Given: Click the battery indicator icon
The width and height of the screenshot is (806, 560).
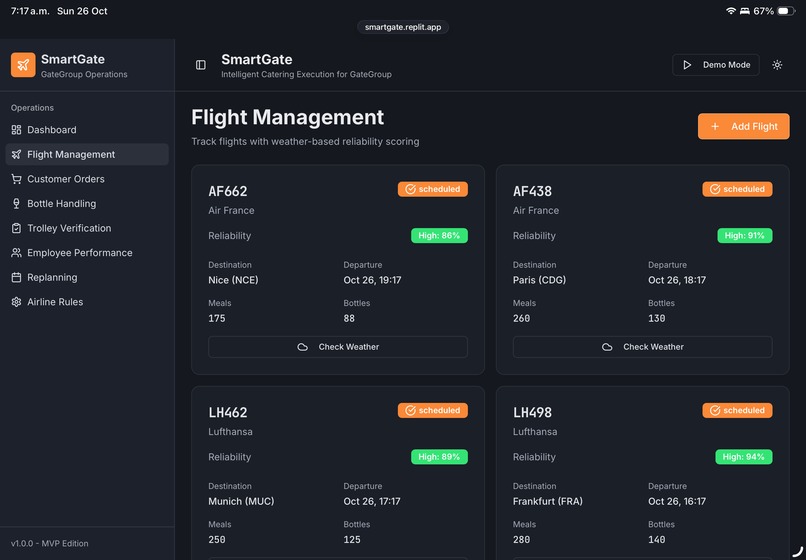Looking at the screenshot, I should coord(785,11).
